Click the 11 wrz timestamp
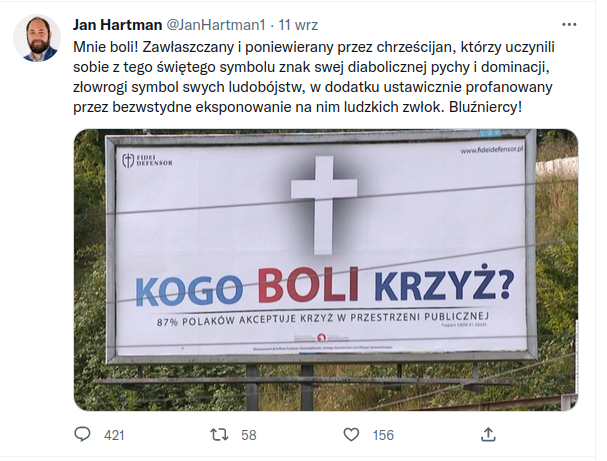 click(x=298, y=25)
